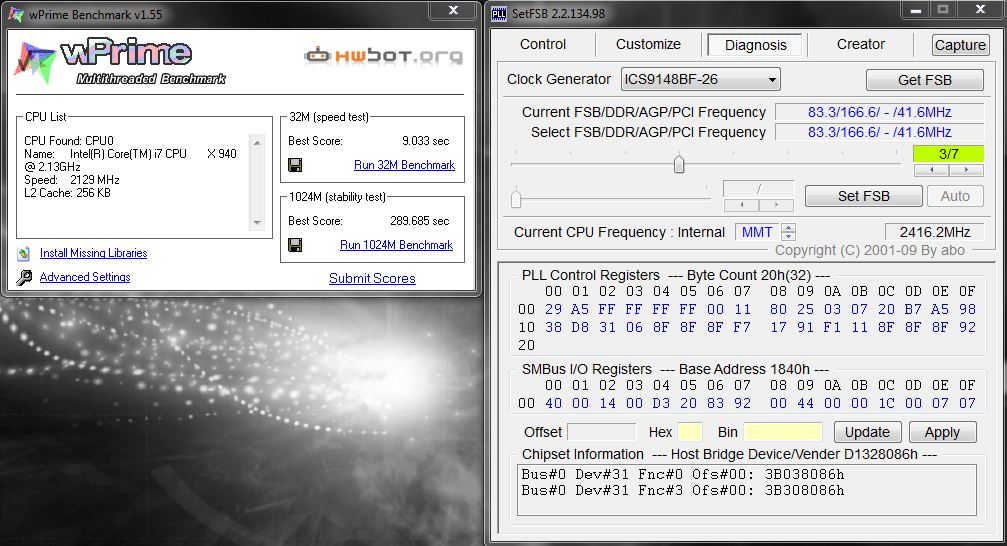Click PLL register value D8 in row 10
The width and height of the screenshot is (1007, 546).
[580, 327]
